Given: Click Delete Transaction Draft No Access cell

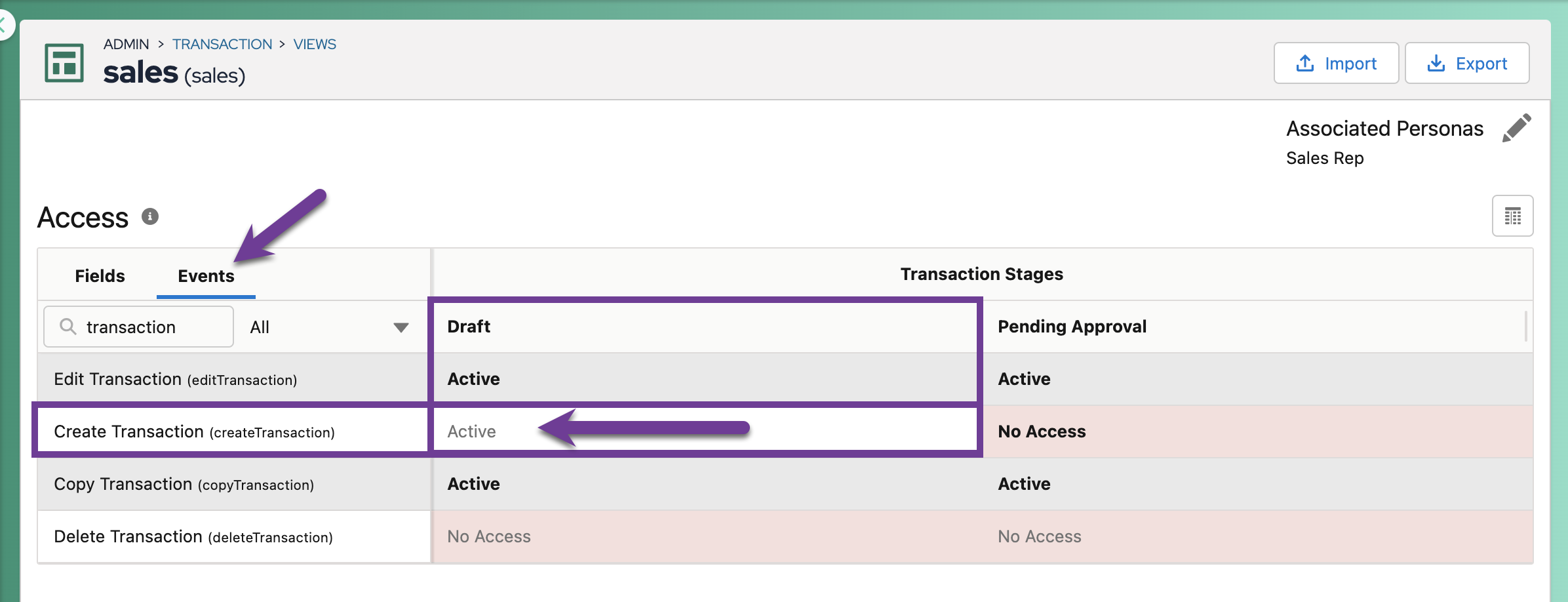Looking at the screenshot, I should [707, 536].
